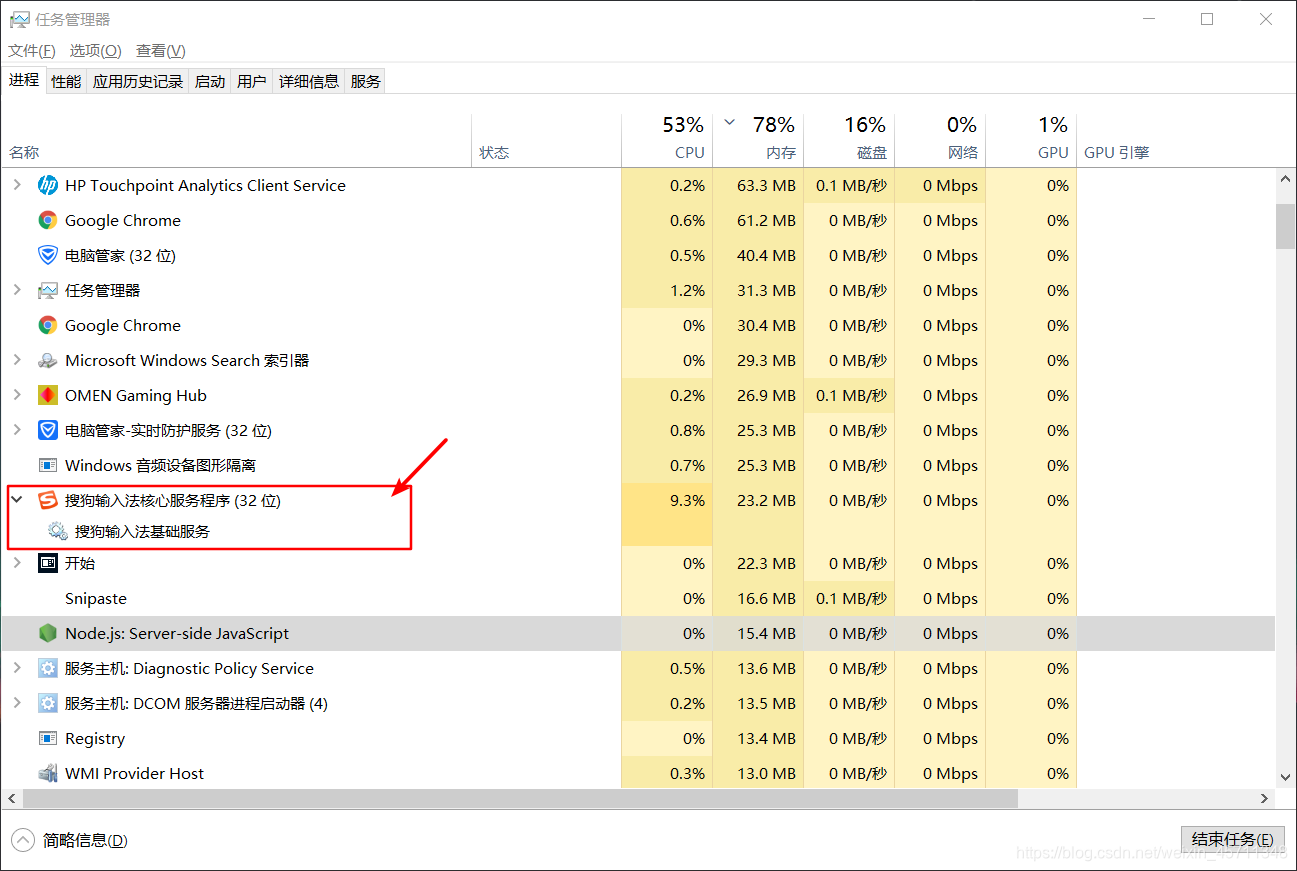Expand Microsoft Windows Search 索引器 row

[17, 360]
